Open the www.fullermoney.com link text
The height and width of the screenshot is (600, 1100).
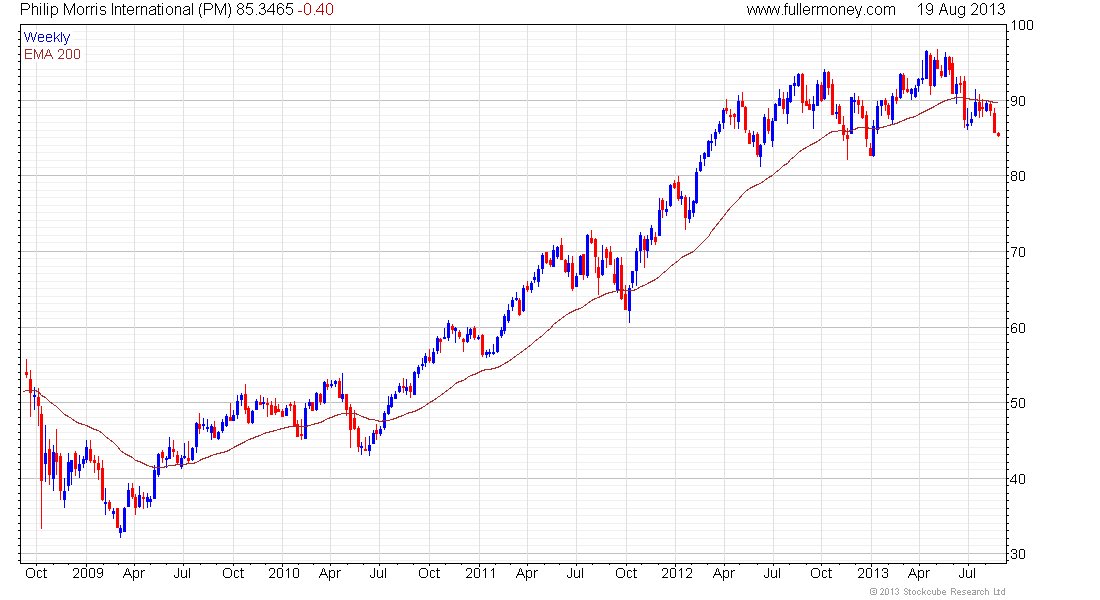821,10
